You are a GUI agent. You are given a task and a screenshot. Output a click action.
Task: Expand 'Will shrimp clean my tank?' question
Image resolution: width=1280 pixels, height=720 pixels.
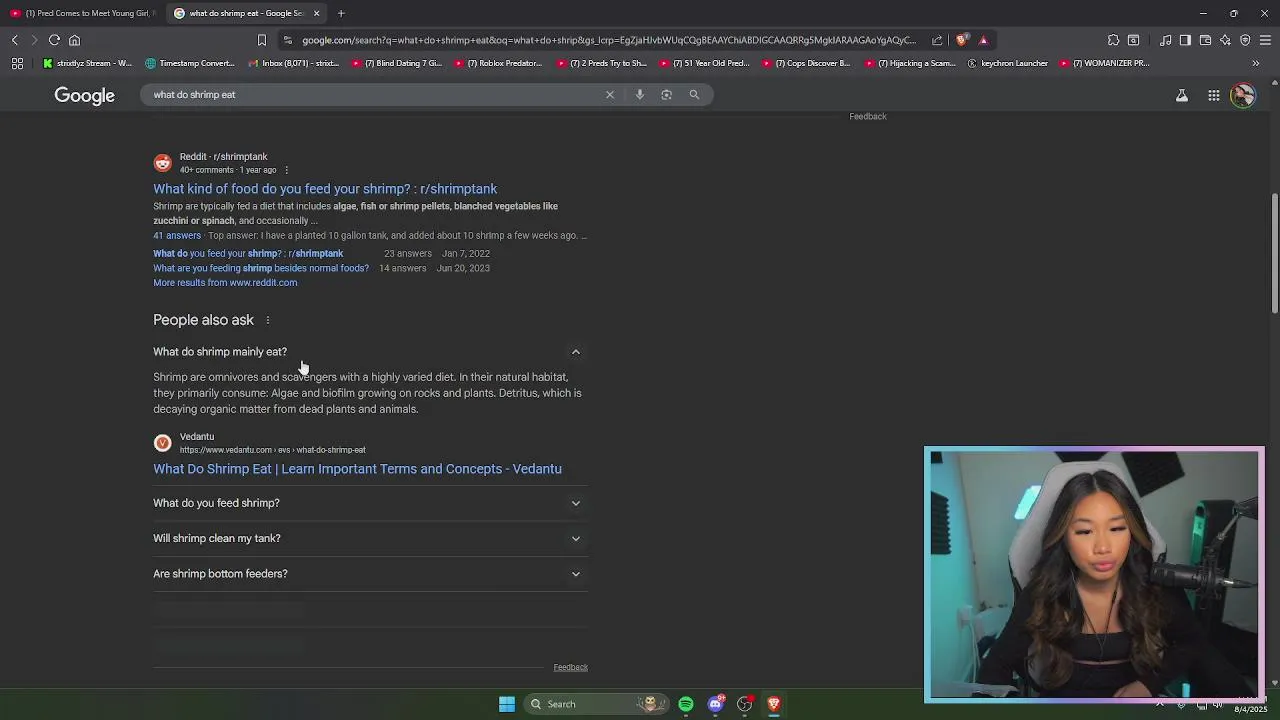(370, 538)
